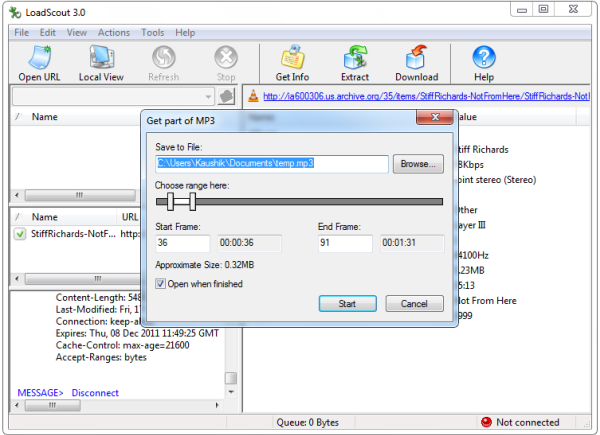Click the Not connected status text
This screenshot has height=435, width=600.
528,422
